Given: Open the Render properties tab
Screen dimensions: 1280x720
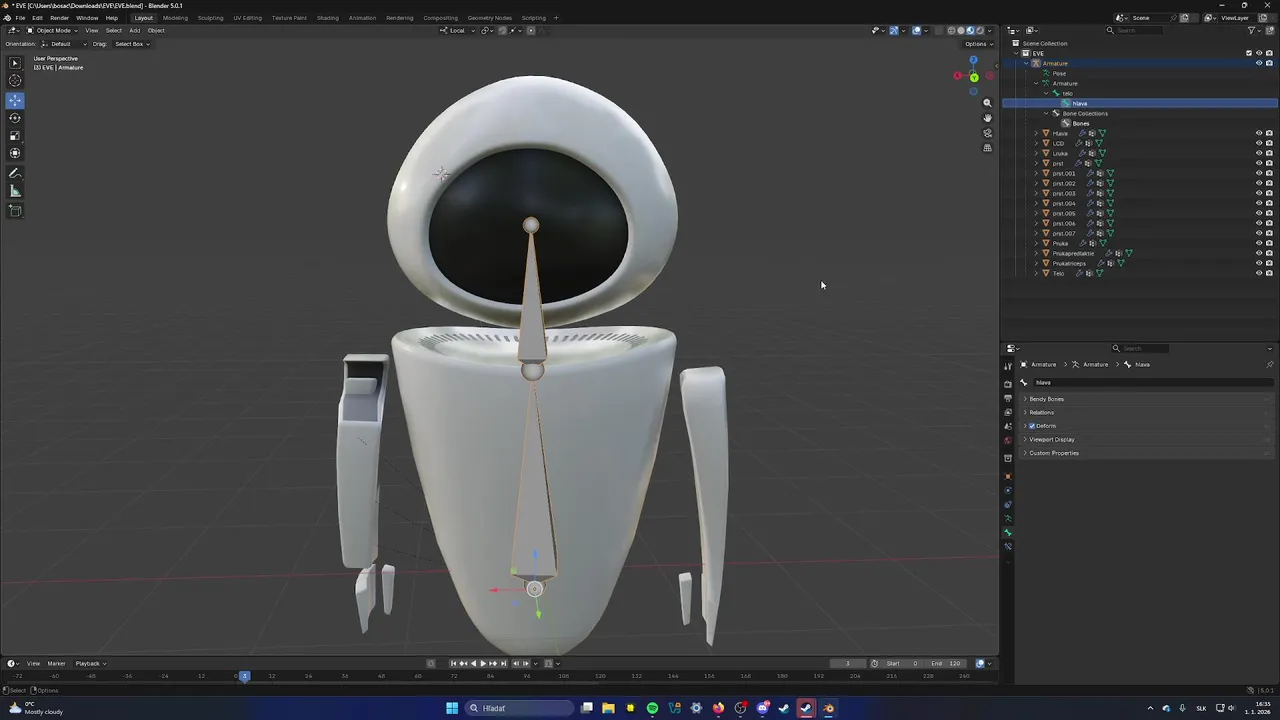Looking at the screenshot, I should coord(1008,385).
